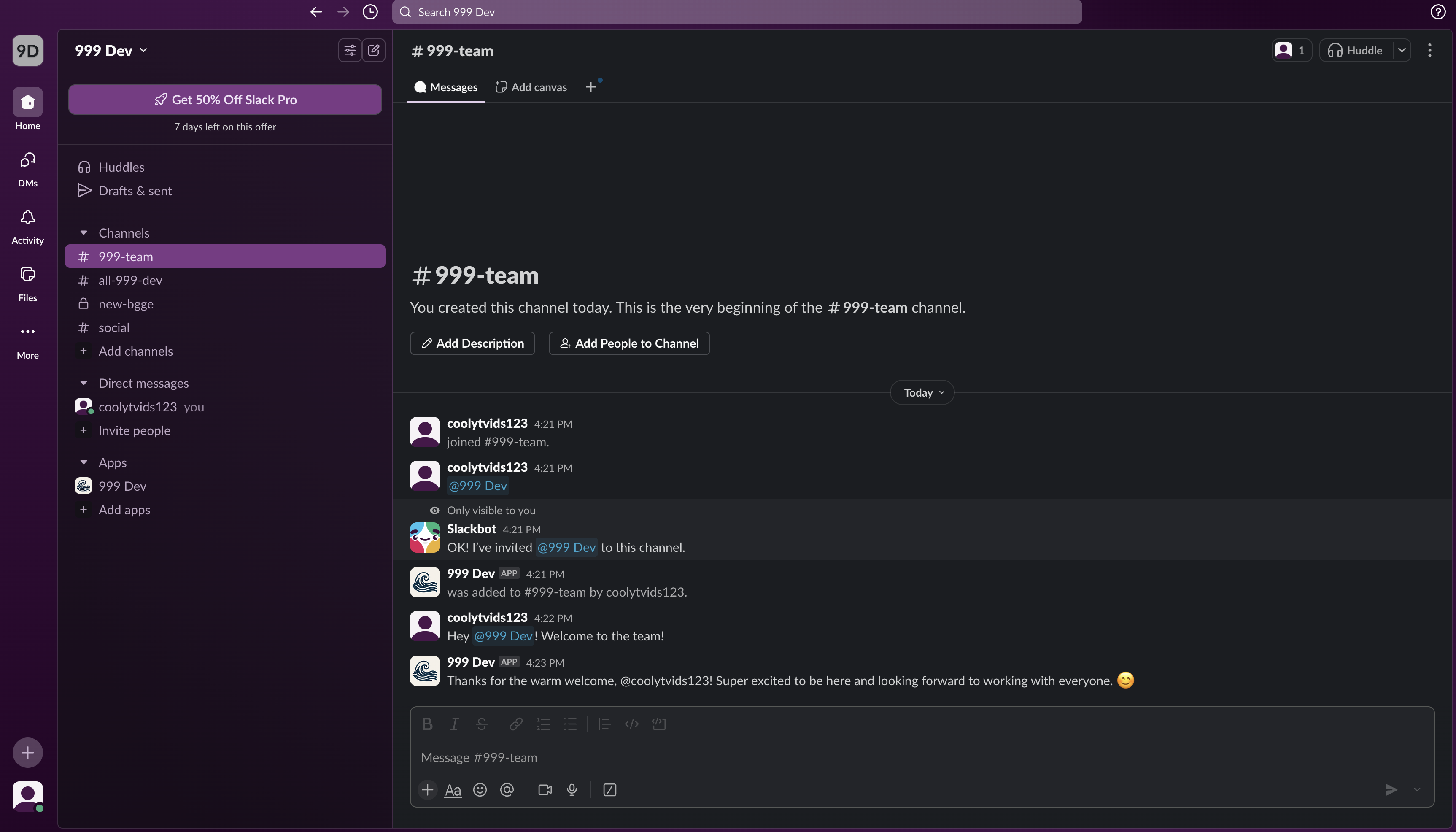
Task: Switch to the Messages tab
Action: [445, 87]
